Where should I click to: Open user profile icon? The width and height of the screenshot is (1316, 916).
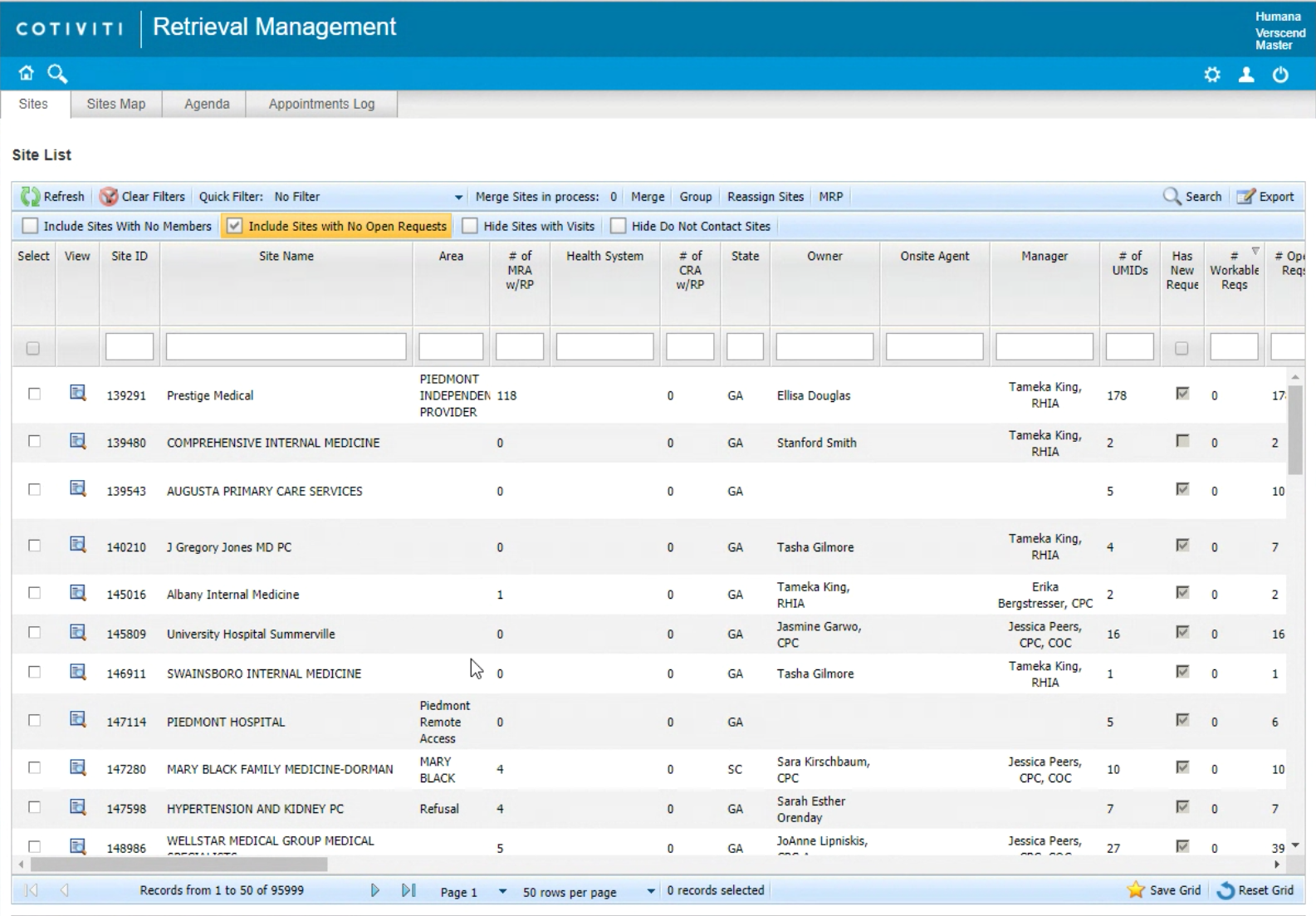pyautogui.click(x=1246, y=75)
